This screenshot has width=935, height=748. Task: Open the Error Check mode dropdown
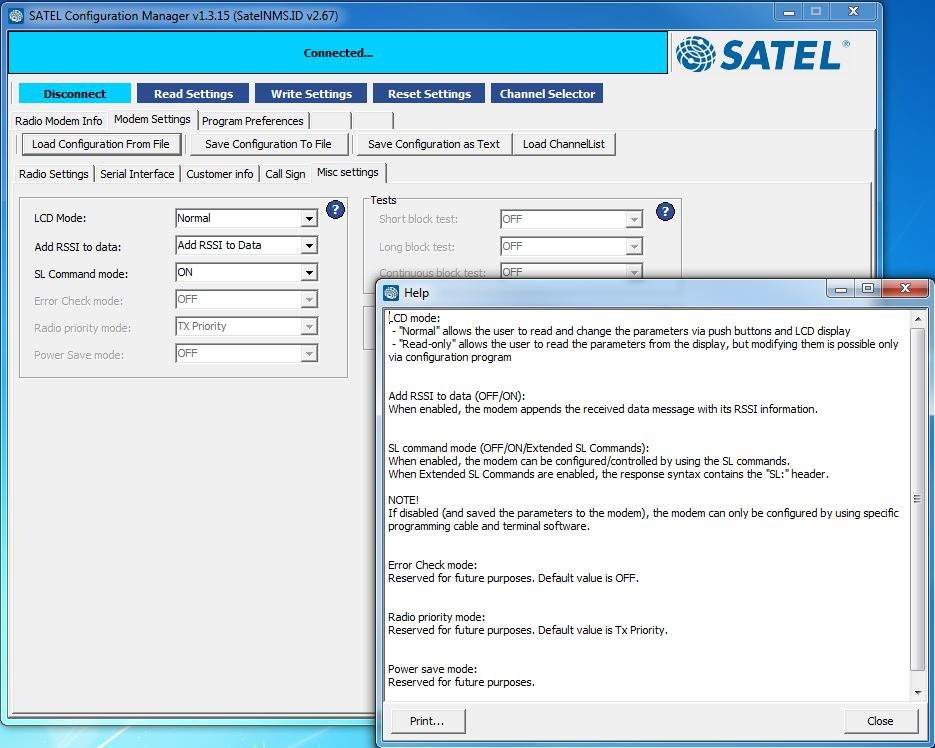pyautogui.click(x=309, y=299)
